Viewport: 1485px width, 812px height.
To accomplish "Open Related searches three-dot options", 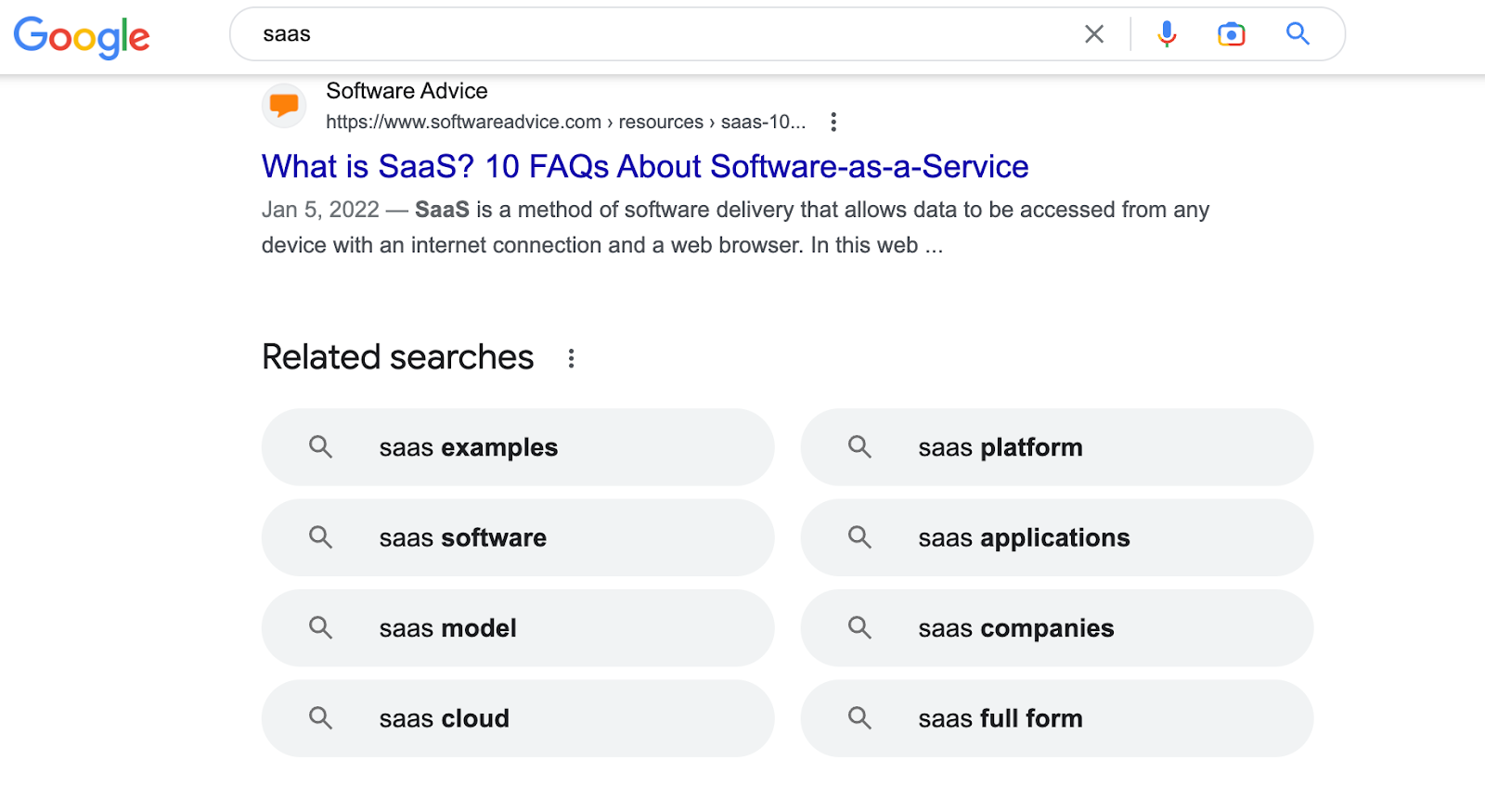I will pyautogui.click(x=571, y=358).
